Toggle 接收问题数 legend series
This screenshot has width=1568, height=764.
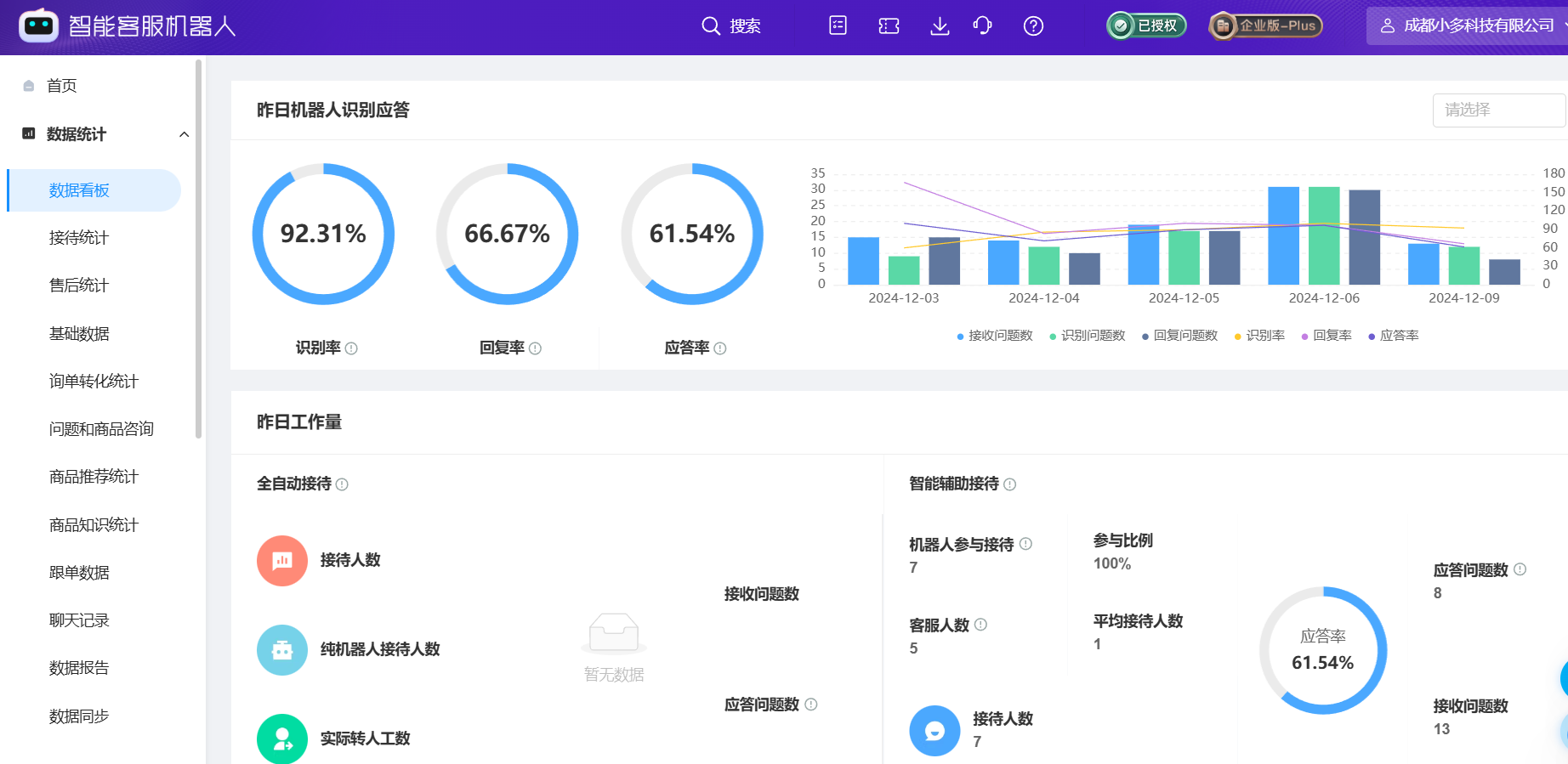click(995, 336)
